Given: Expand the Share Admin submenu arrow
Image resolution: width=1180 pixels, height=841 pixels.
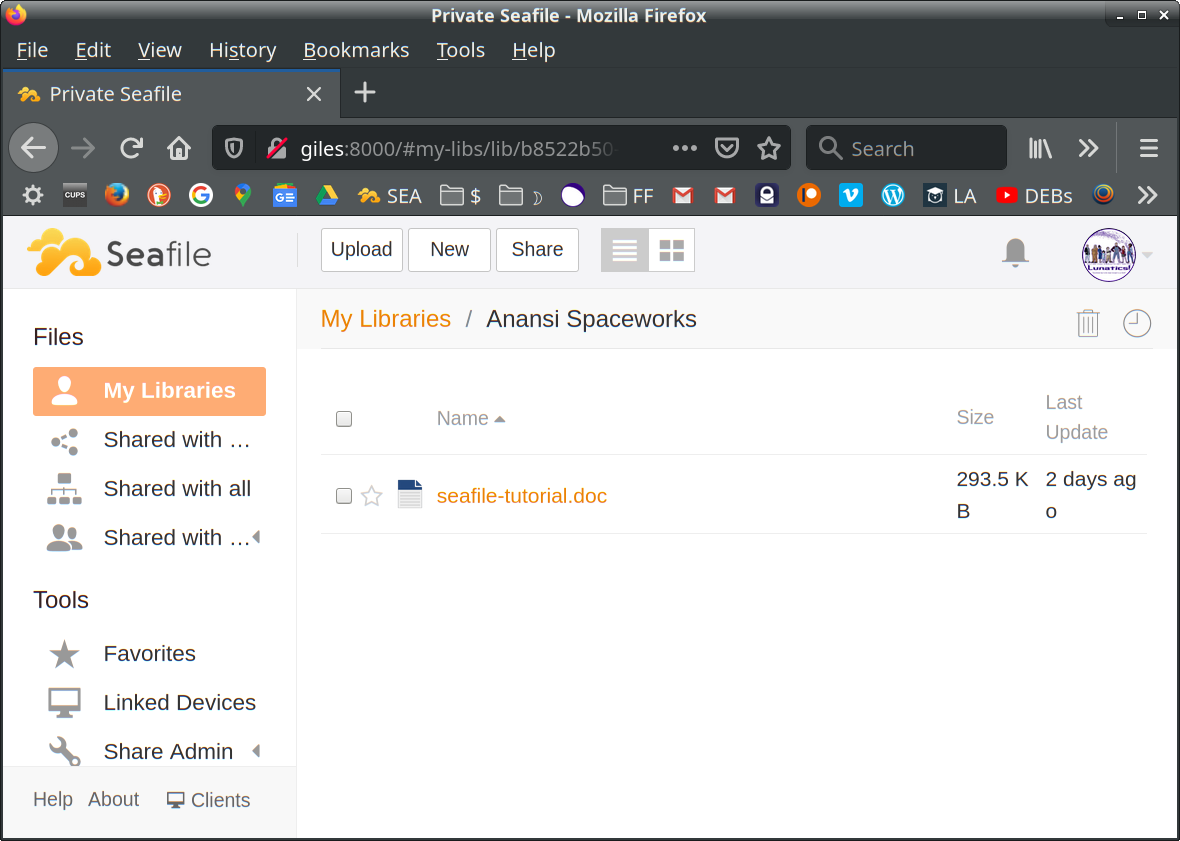Looking at the screenshot, I should click(256, 751).
